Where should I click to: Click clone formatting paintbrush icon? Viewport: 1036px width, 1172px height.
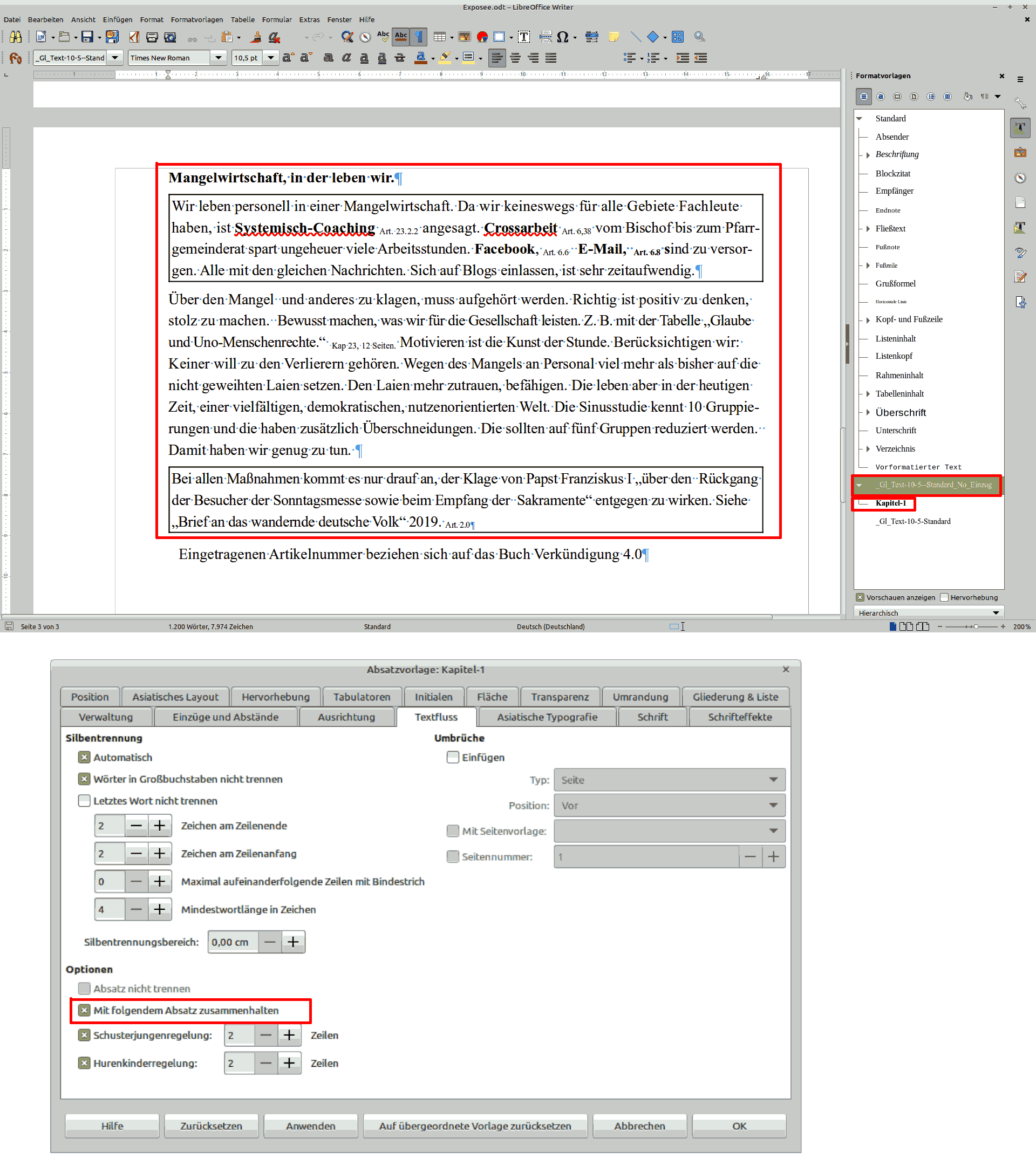pyautogui.click(x=256, y=37)
